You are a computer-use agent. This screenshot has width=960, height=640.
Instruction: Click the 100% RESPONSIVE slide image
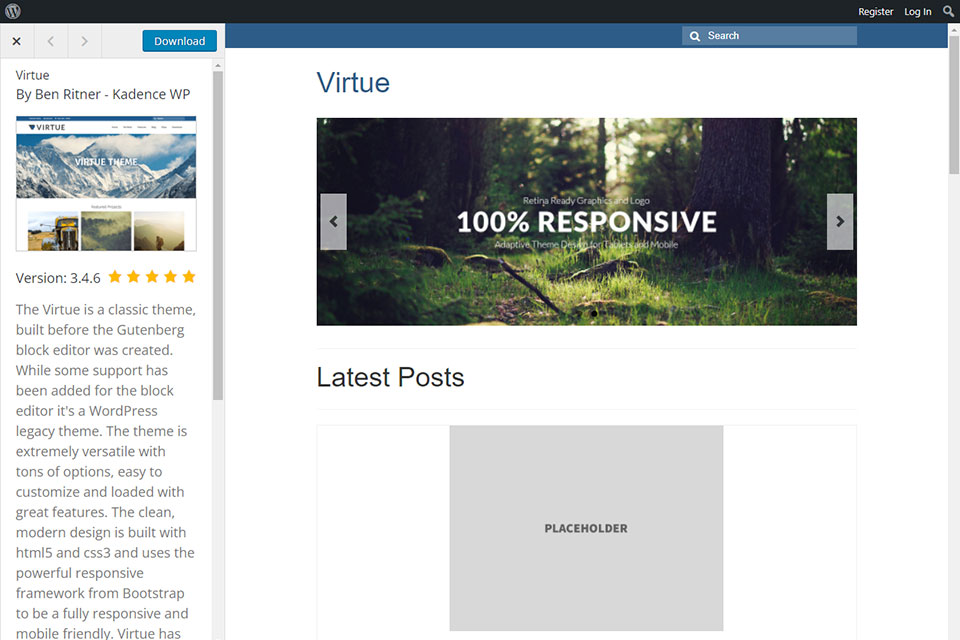[x=587, y=222]
